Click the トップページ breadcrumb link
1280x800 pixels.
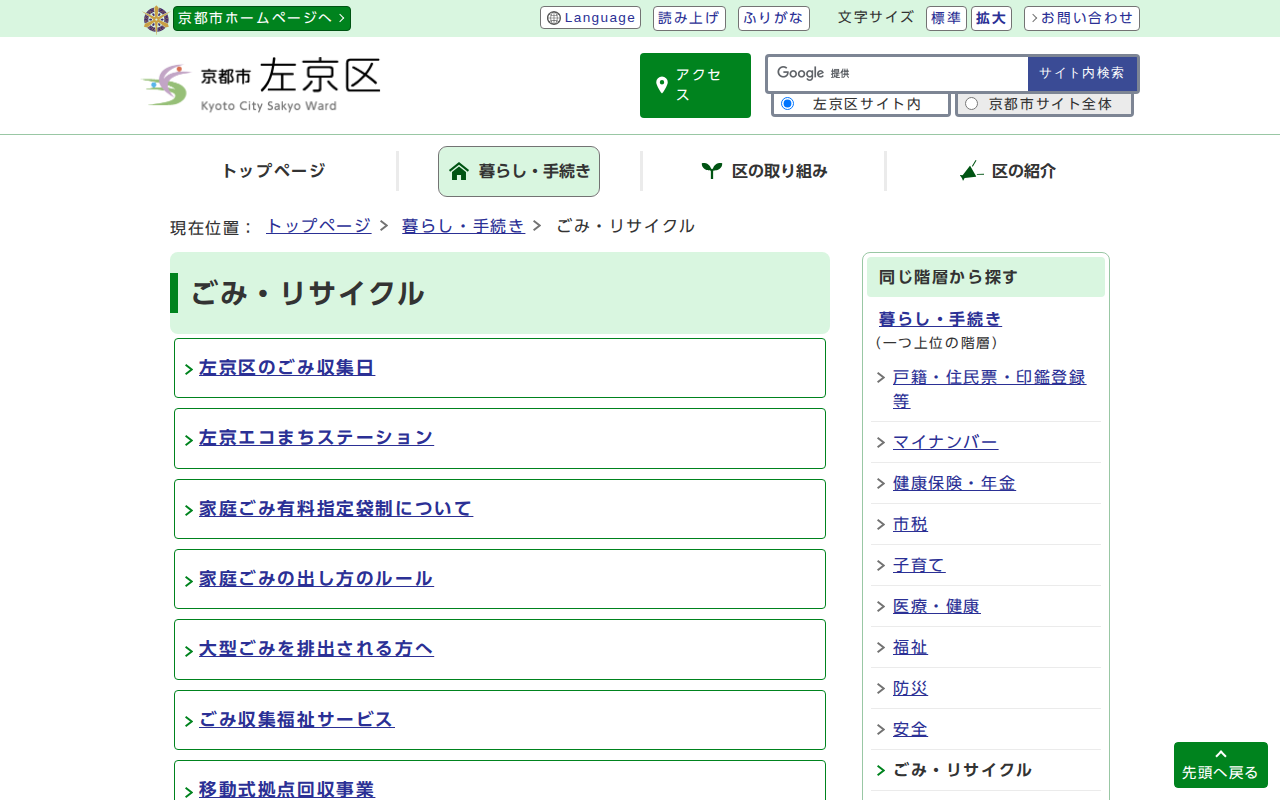(x=318, y=226)
